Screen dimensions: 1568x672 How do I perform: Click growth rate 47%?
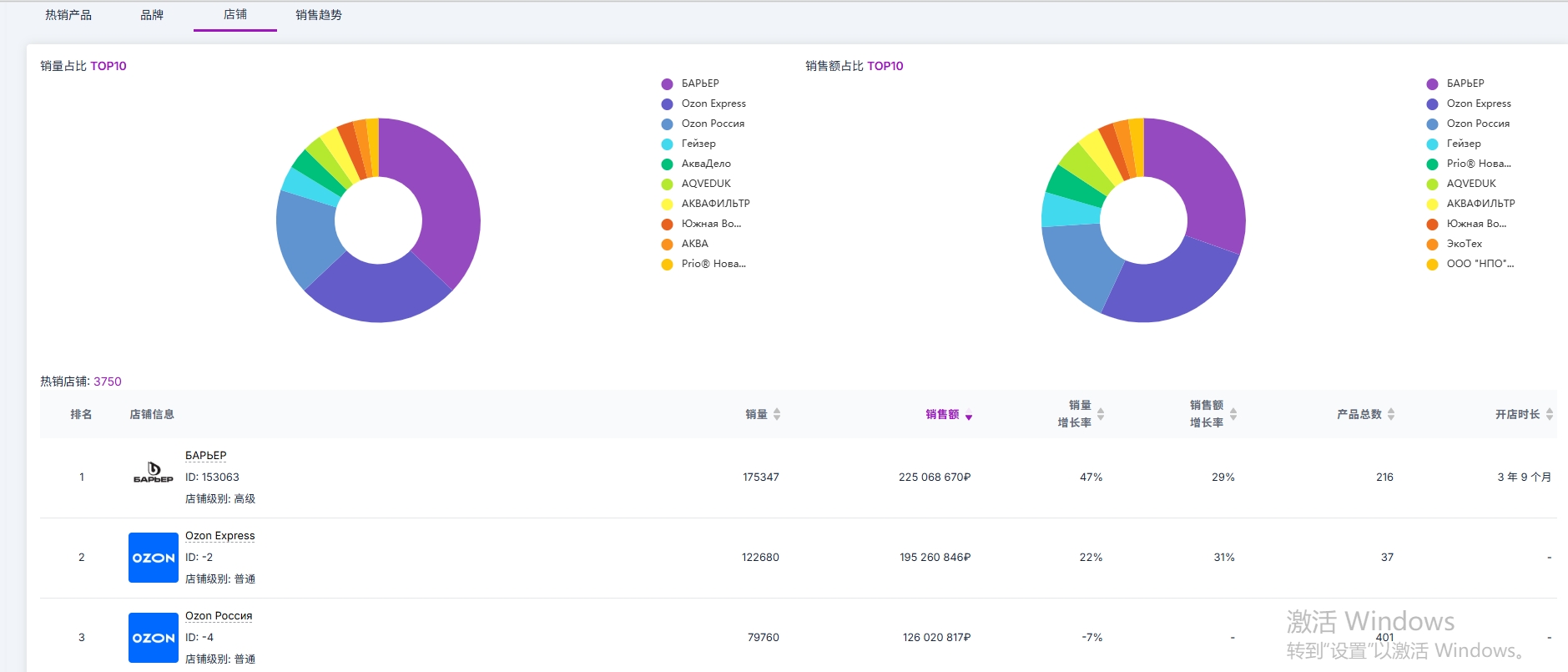coord(1092,477)
